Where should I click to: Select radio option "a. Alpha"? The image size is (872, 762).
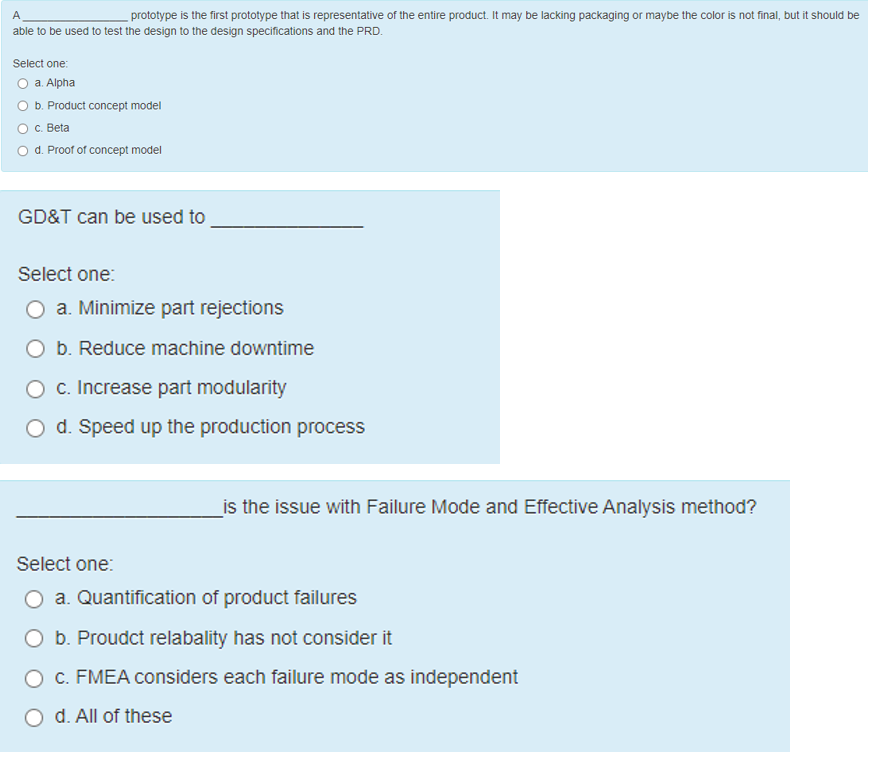tap(22, 83)
